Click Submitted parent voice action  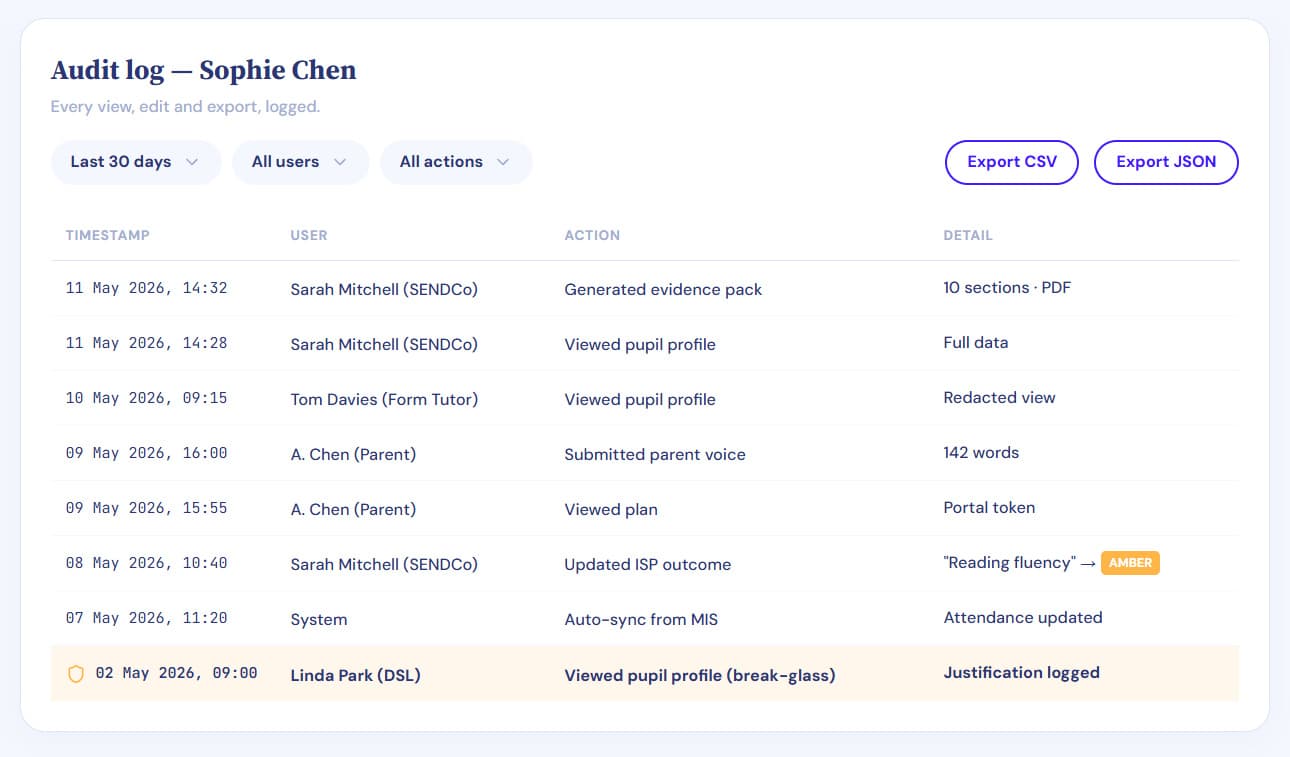[655, 454]
